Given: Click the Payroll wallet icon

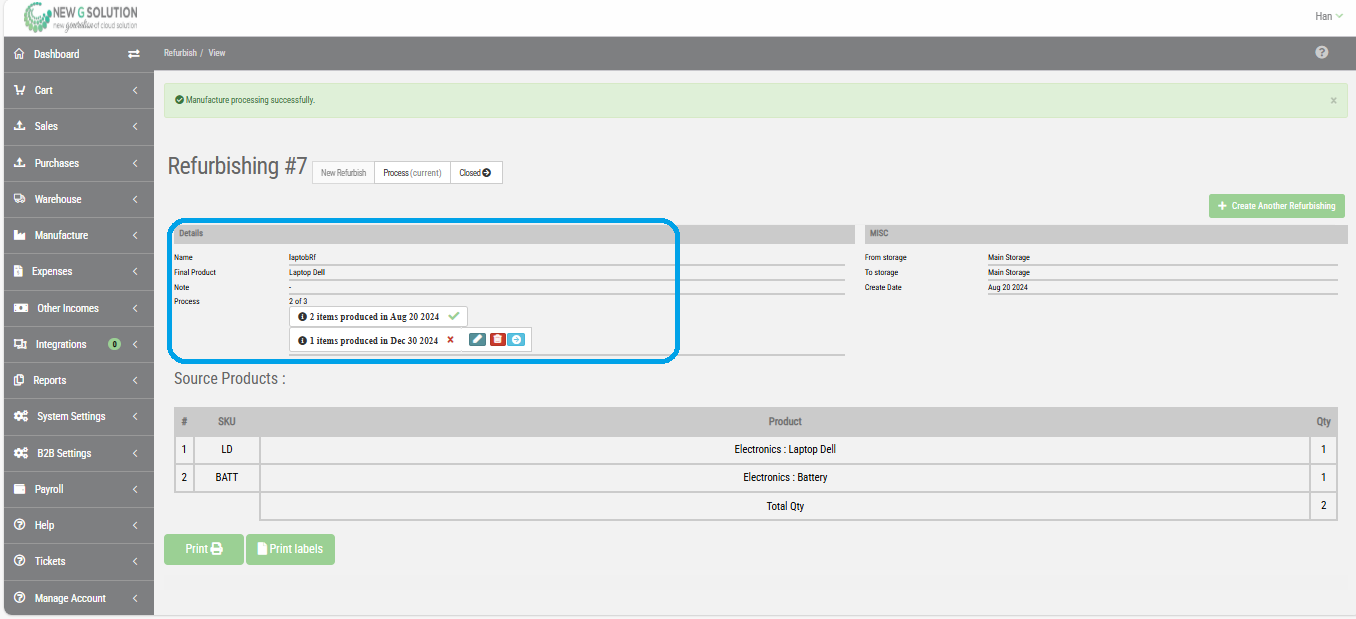Looking at the screenshot, I should click(x=19, y=489).
